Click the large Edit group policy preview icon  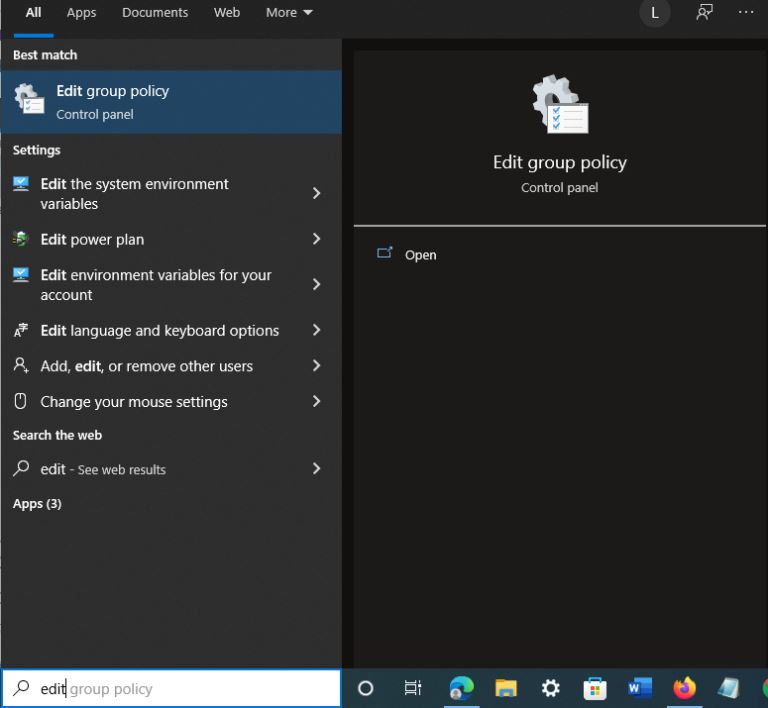click(x=560, y=104)
